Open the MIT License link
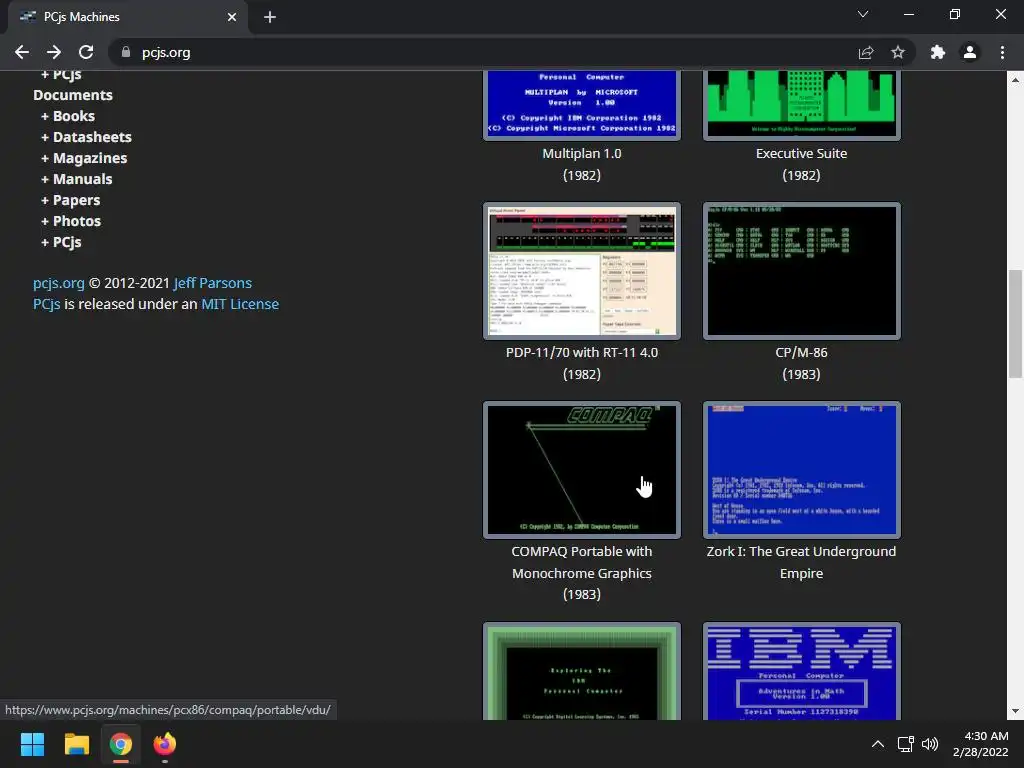 click(240, 304)
